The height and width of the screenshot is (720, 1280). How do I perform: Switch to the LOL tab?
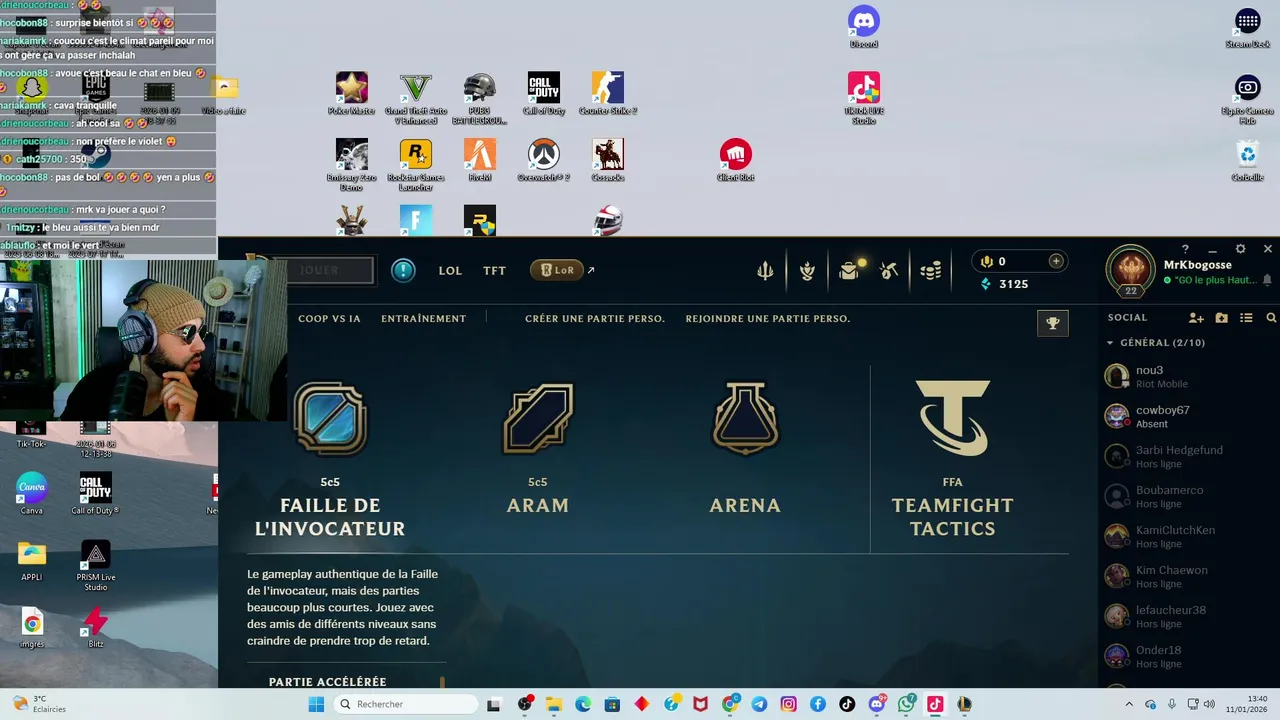[450, 270]
